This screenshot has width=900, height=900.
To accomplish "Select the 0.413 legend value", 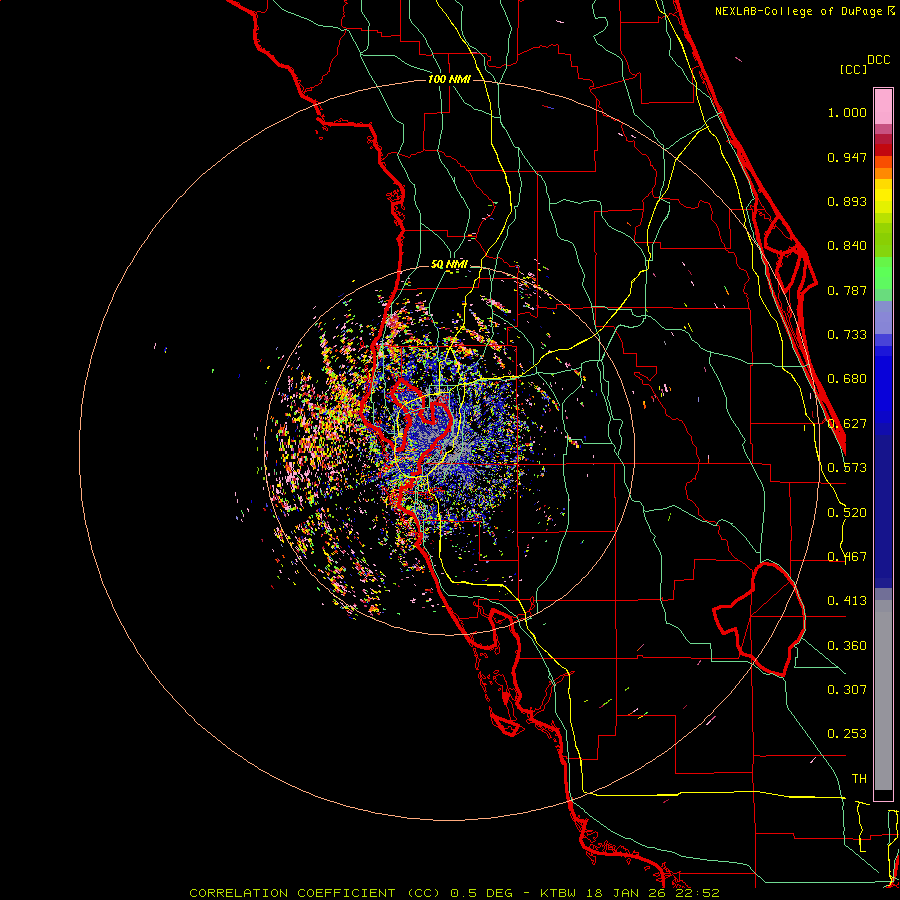I will (847, 601).
